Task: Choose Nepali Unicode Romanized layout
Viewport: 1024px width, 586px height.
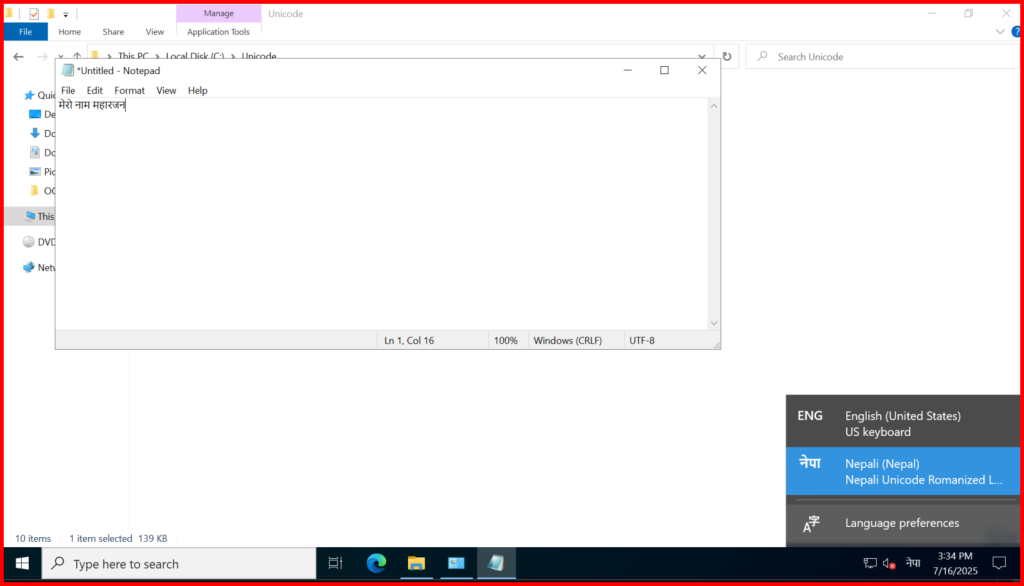Action: pyautogui.click(x=903, y=471)
